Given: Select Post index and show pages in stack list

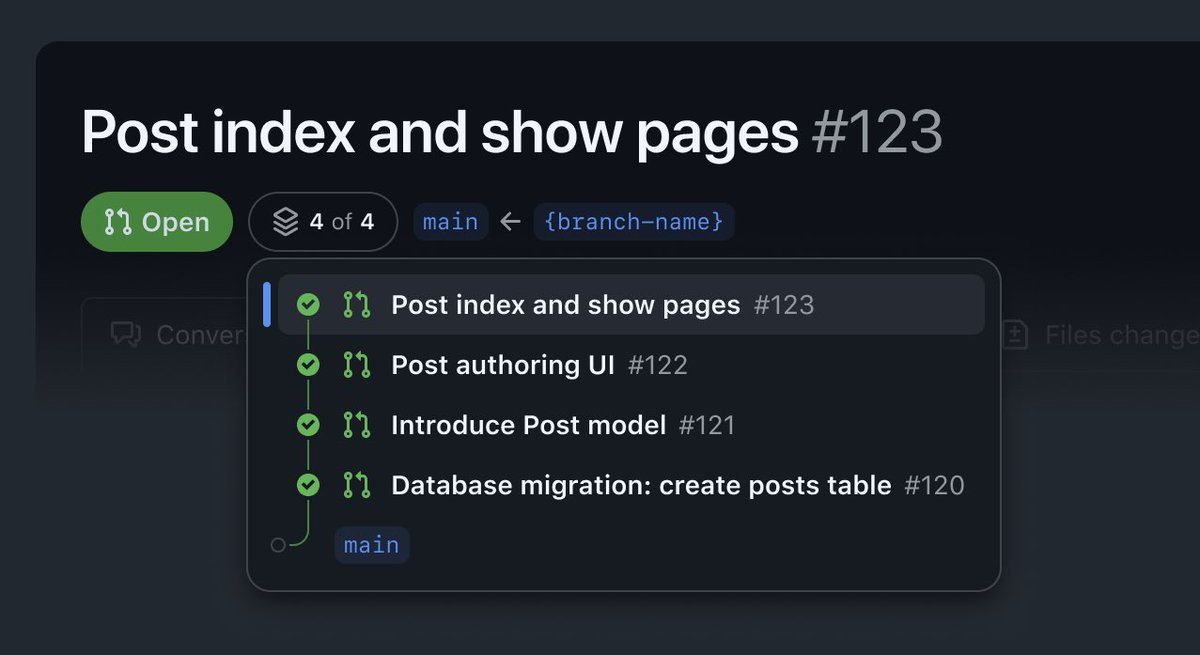Looking at the screenshot, I should (565, 305).
